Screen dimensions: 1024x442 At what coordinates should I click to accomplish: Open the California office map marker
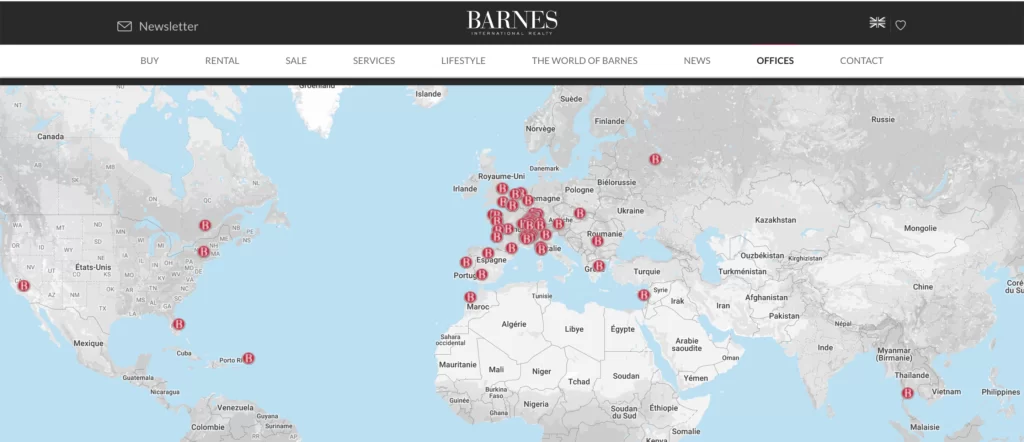pyautogui.click(x=24, y=286)
